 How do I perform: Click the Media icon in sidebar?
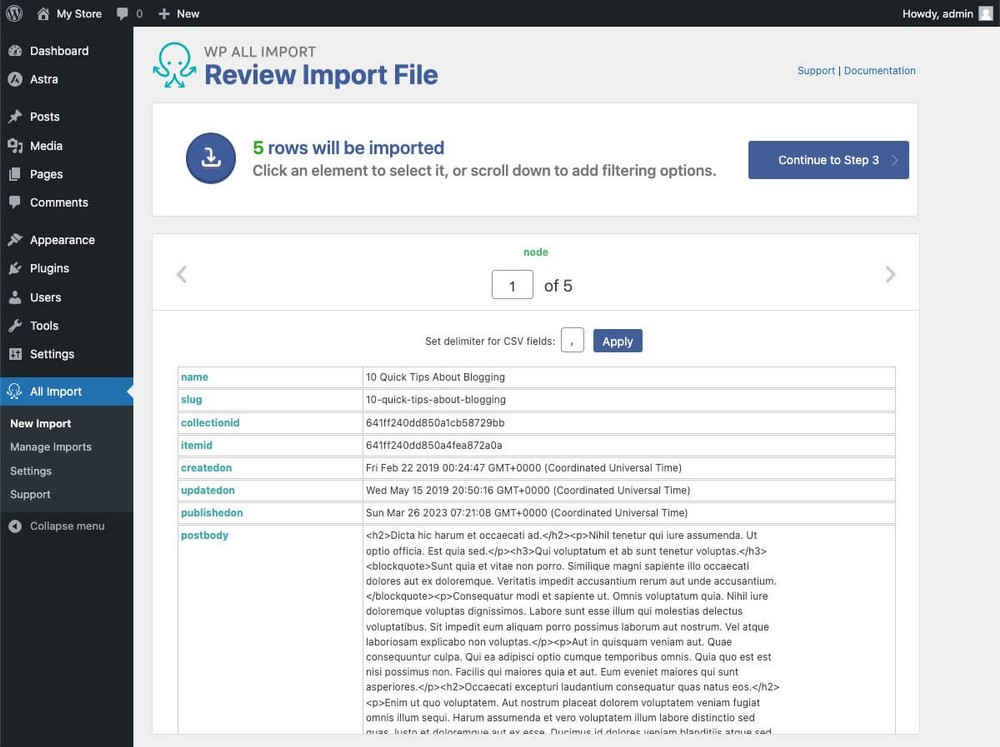[x=15, y=145]
